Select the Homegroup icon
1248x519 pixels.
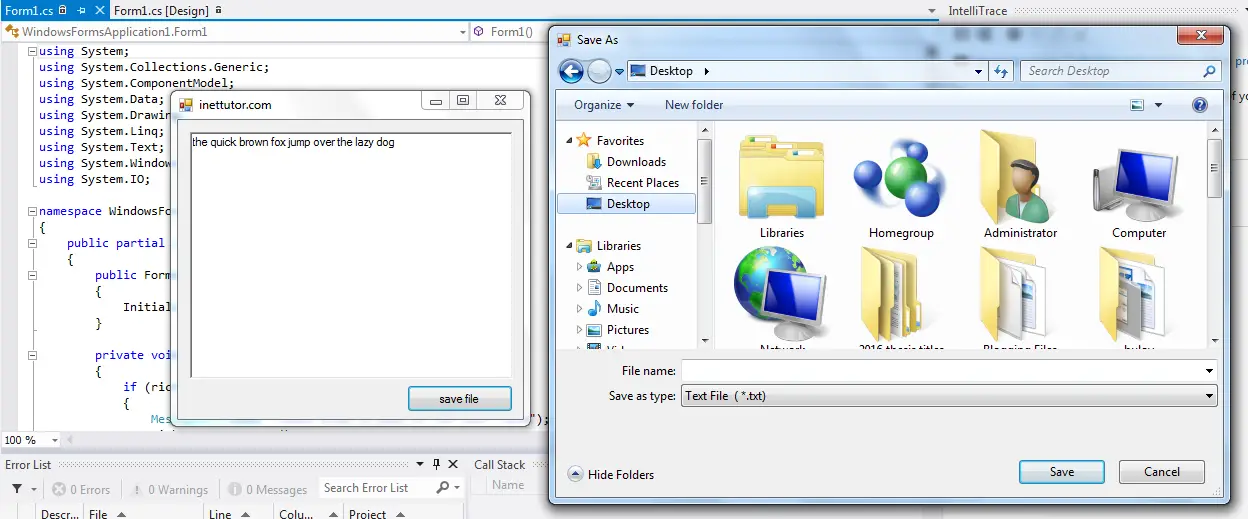(x=900, y=178)
